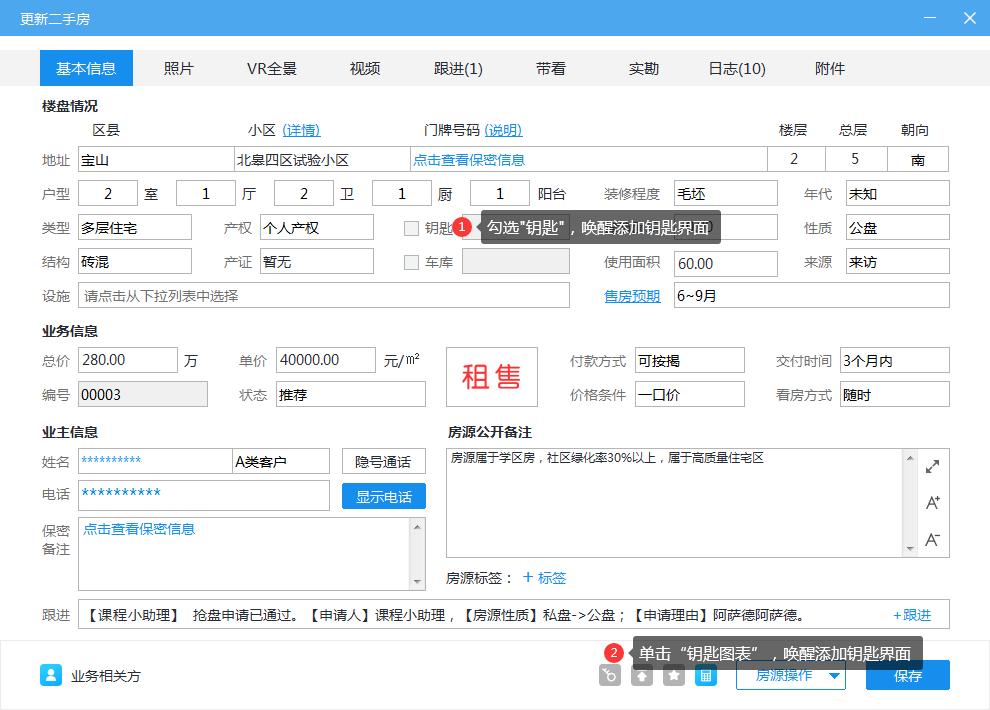Click the upload arrow icon in bottom toolbar

[x=640, y=676]
